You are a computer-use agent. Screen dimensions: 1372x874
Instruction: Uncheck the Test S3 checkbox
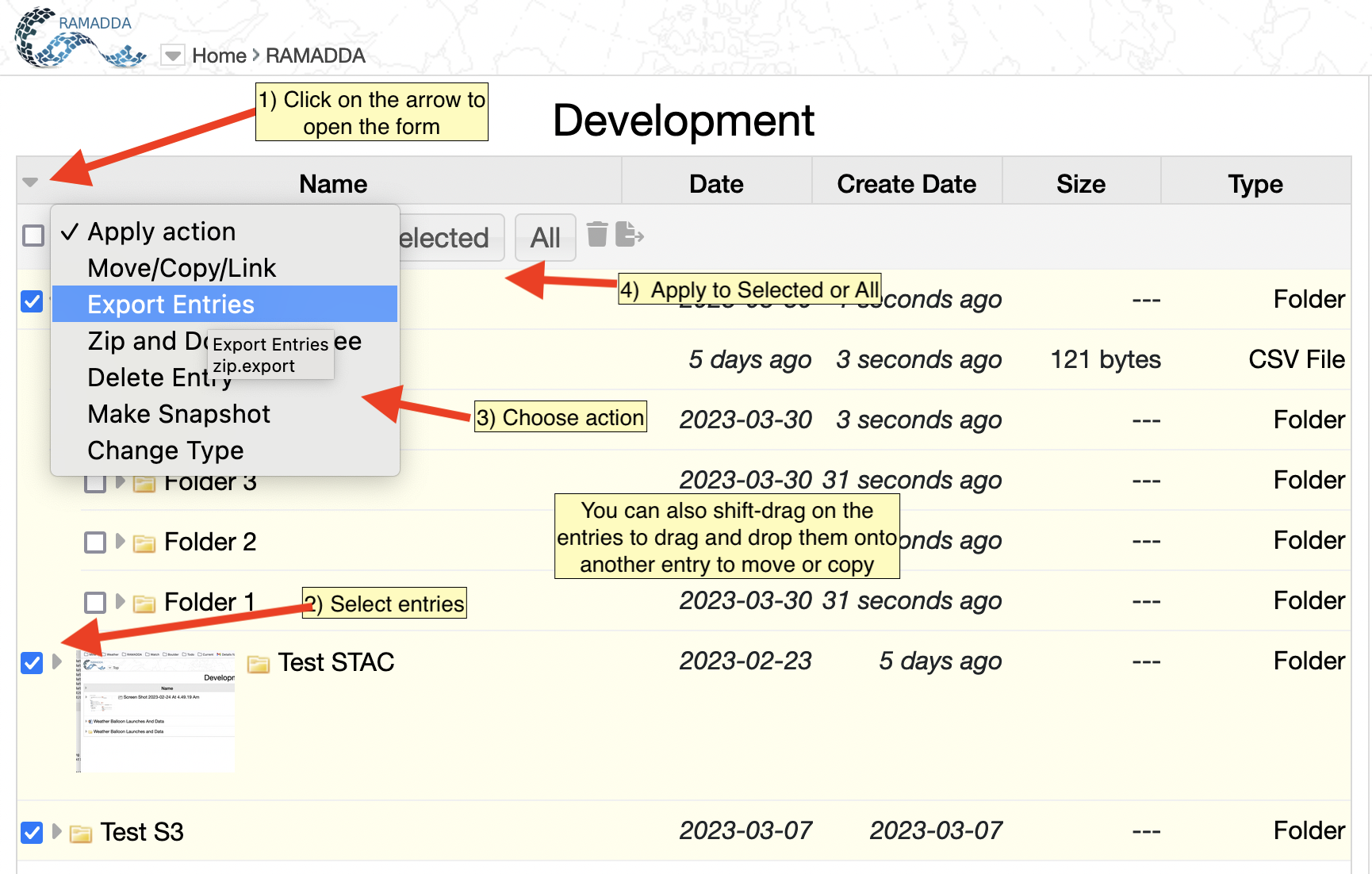pyautogui.click(x=32, y=833)
